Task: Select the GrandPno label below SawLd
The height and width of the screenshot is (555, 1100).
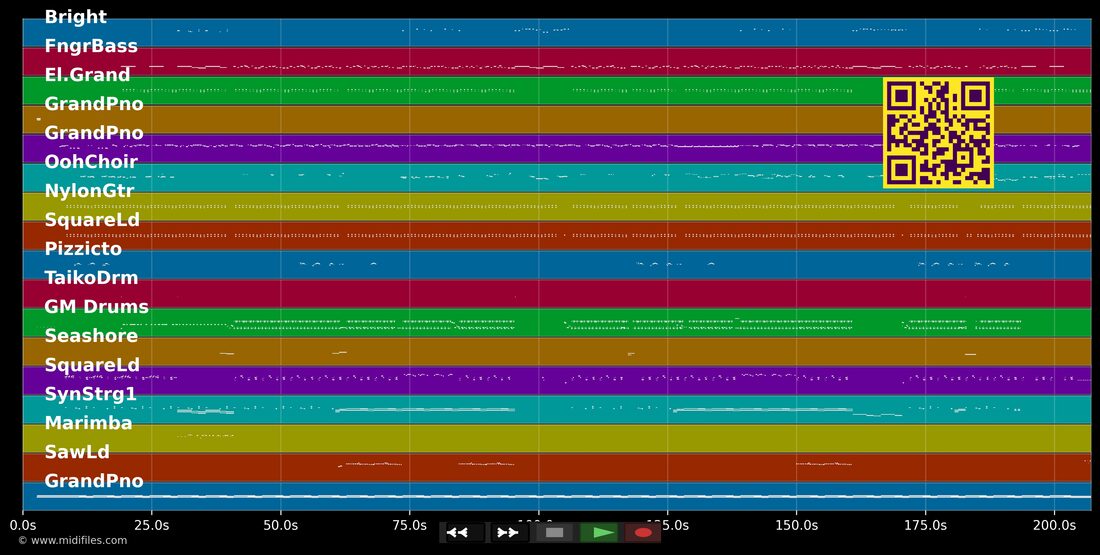Action: pyautogui.click(x=94, y=481)
